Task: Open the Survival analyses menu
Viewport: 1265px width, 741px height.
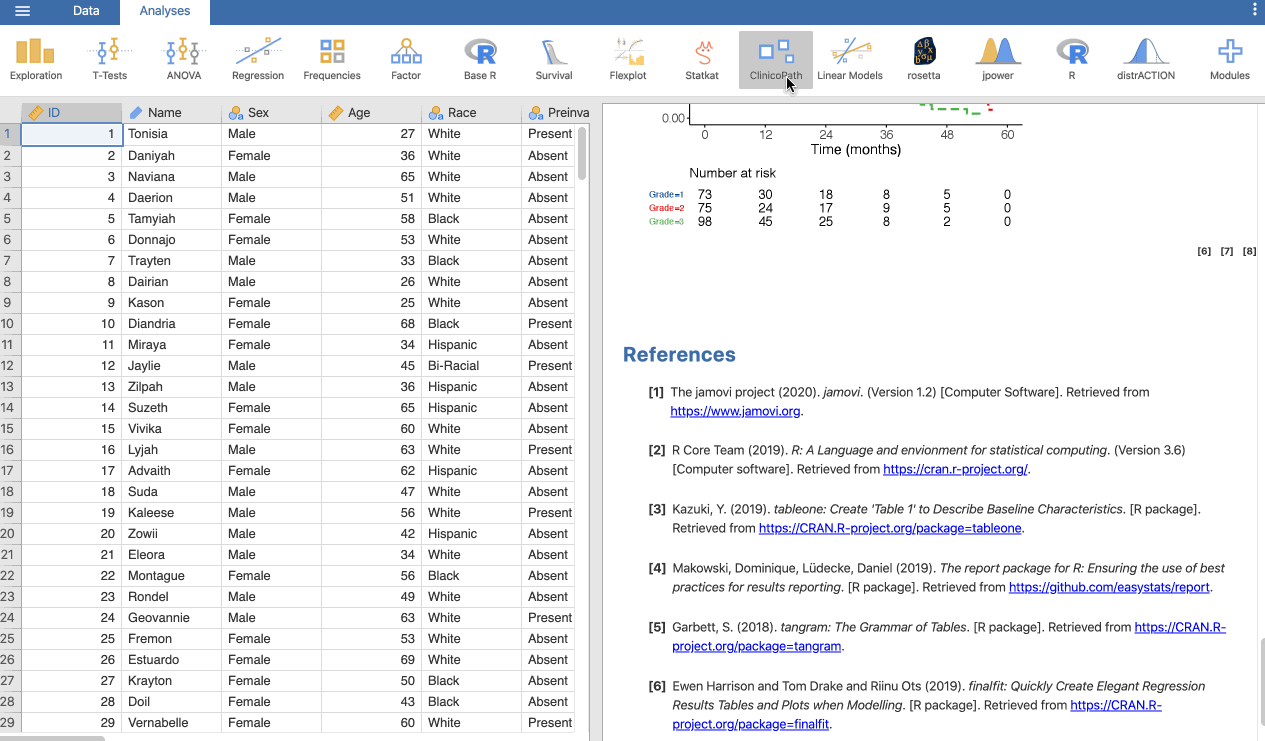Action: coord(554,60)
